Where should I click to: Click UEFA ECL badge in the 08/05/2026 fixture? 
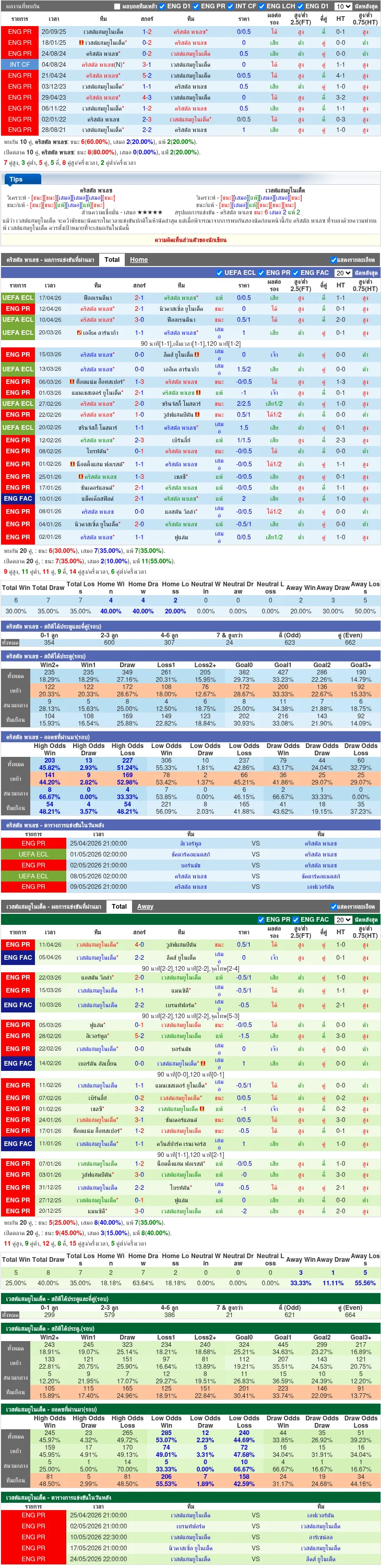tap(33, 876)
